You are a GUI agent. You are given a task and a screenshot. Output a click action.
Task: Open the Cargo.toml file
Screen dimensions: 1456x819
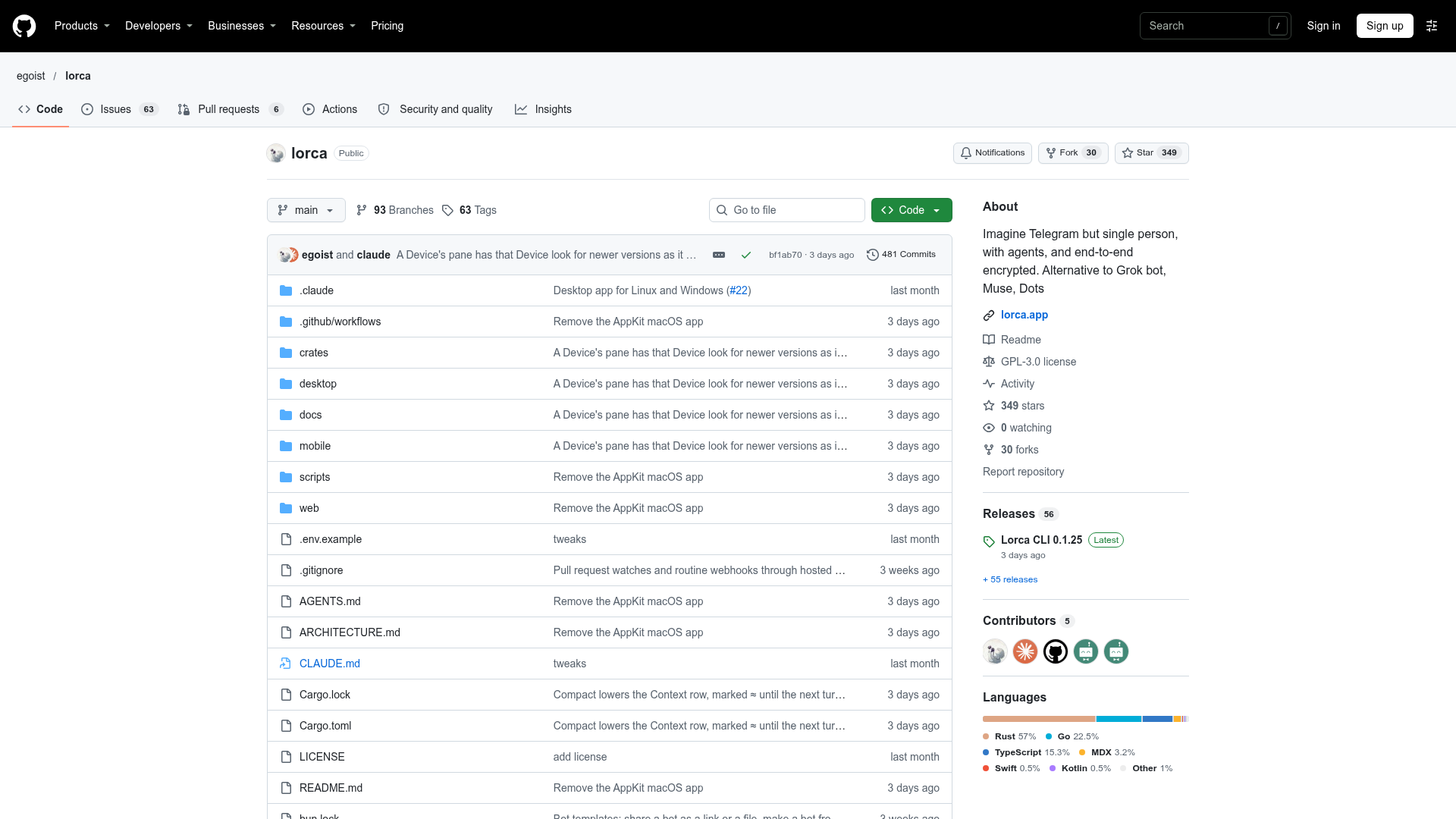[325, 726]
